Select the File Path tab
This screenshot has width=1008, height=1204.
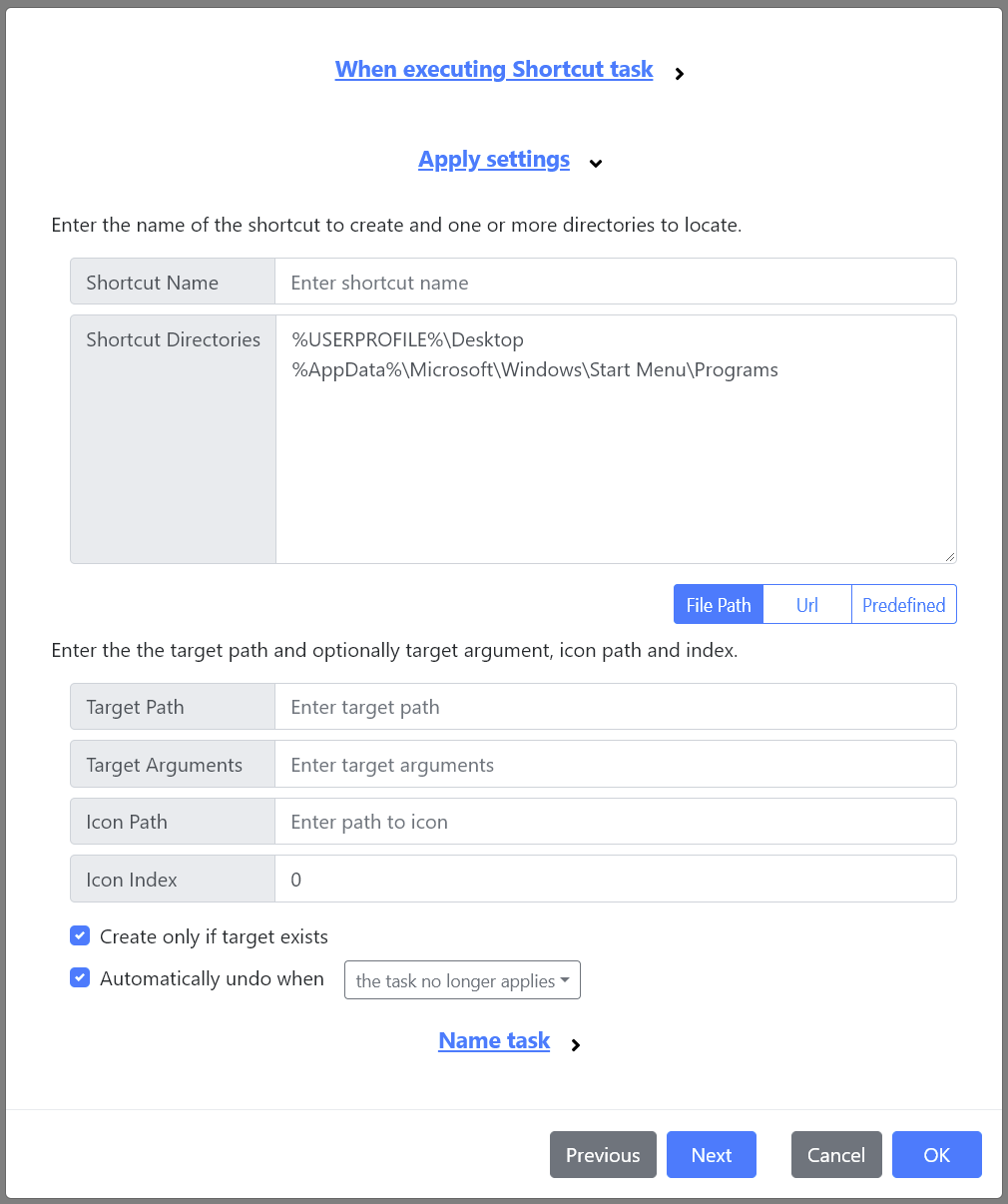(718, 604)
